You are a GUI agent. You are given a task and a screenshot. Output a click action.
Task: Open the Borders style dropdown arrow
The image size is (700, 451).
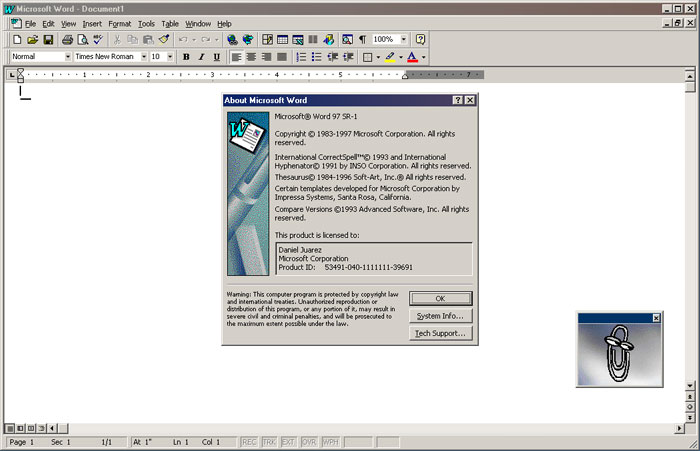click(x=378, y=57)
